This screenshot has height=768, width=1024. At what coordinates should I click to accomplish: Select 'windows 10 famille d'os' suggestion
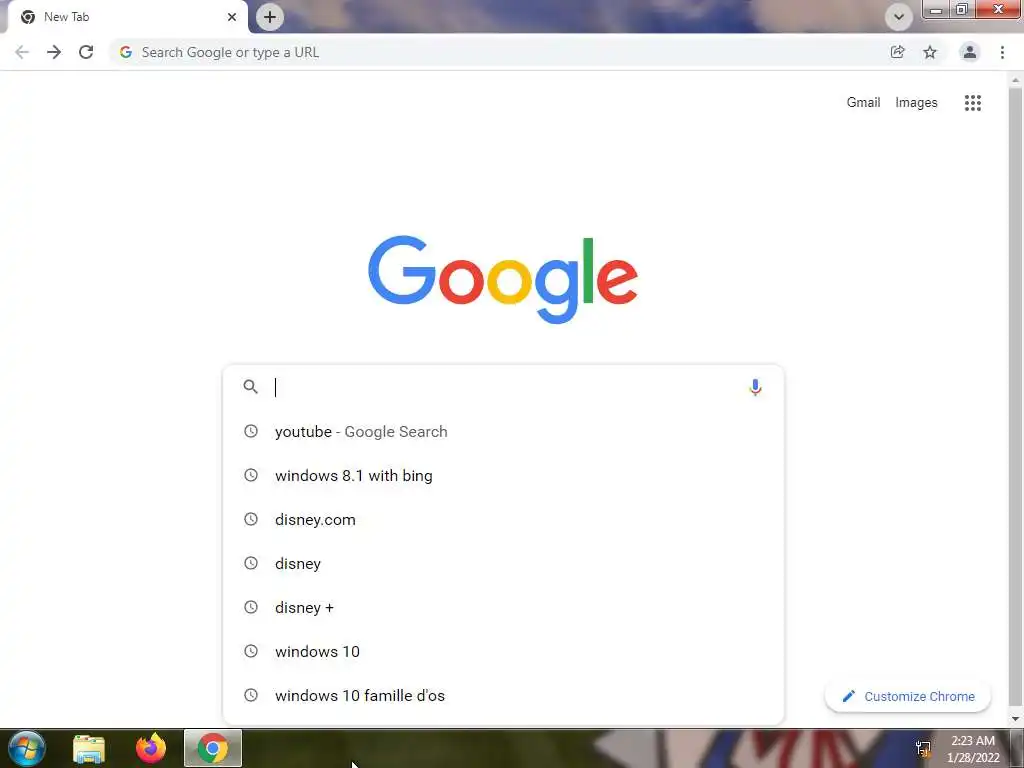pos(503,696)
